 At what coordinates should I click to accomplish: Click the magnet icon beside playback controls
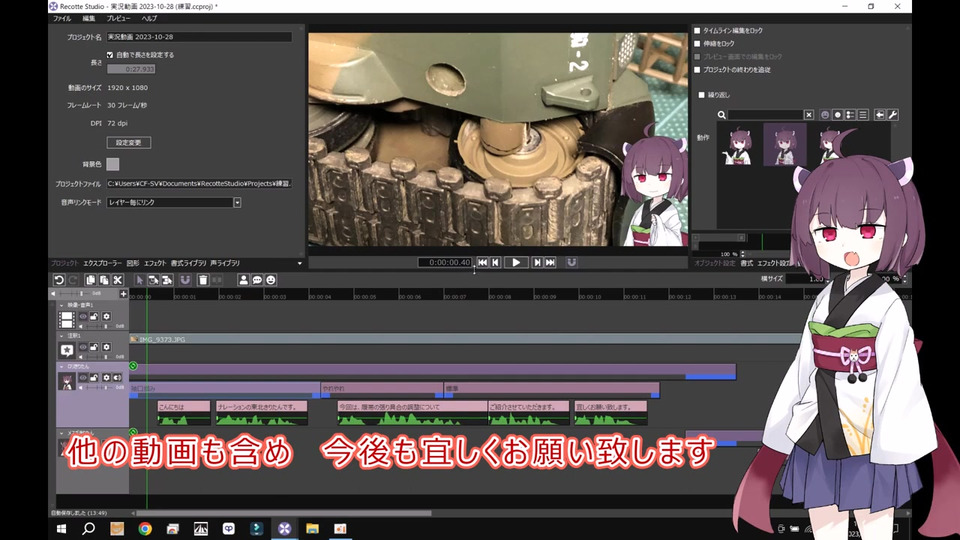[x=571, y=262]
